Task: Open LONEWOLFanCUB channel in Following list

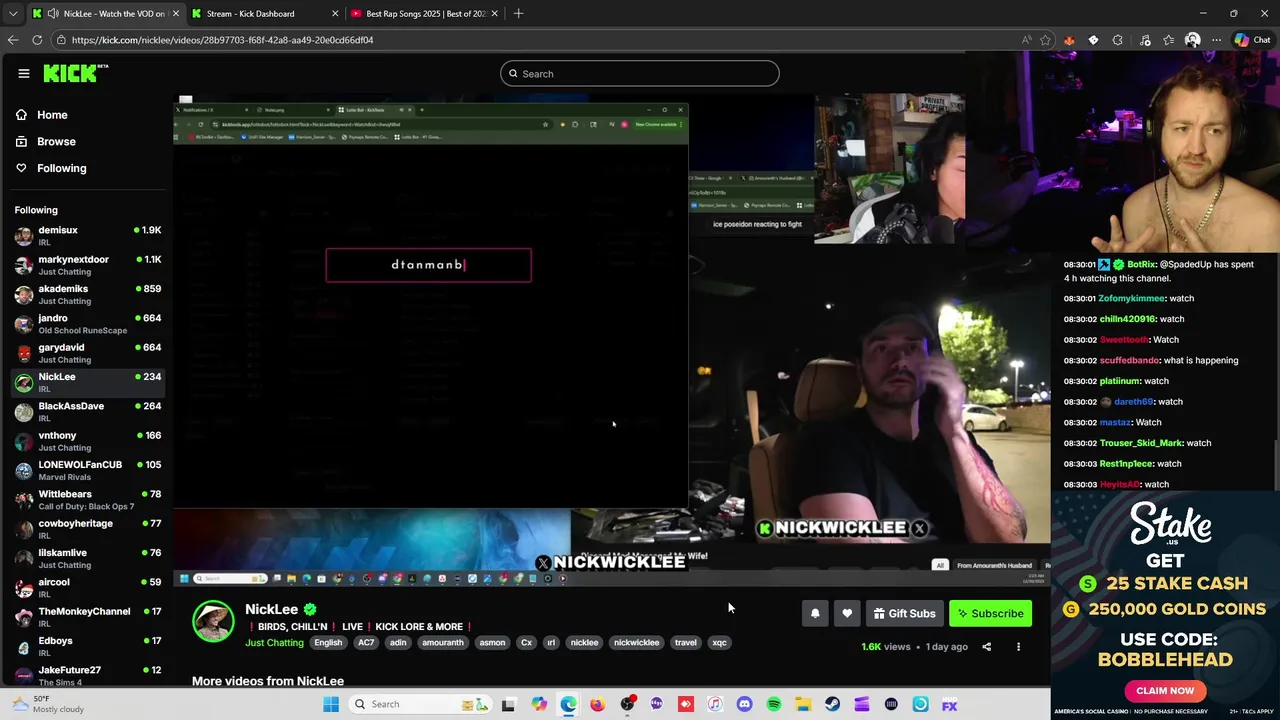Action: [x=88, y=470]
